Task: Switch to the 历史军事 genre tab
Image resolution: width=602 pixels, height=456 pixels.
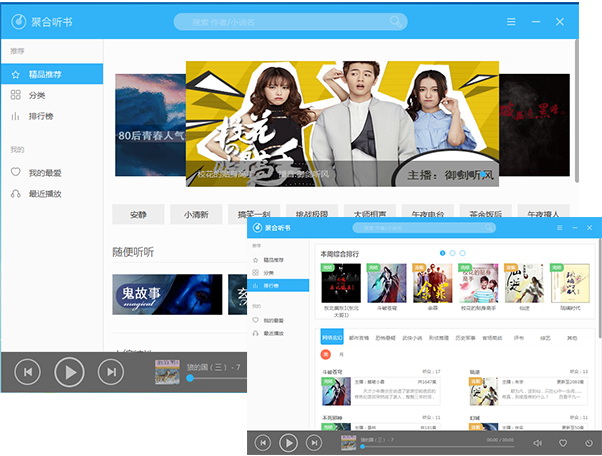Action: point(465,338)
